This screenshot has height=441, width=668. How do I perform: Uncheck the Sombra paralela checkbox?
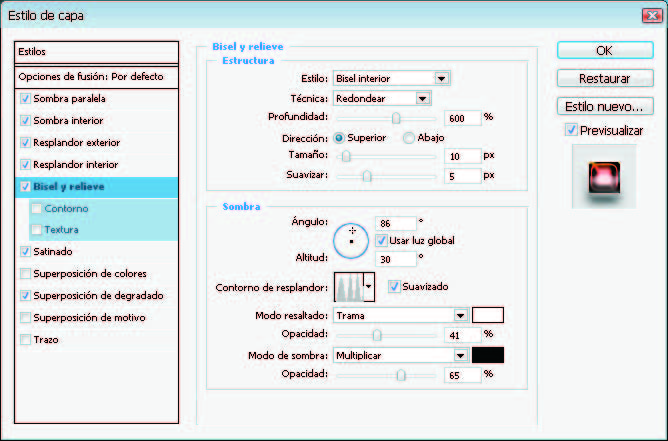pyautogui.click(x=26, y=98)
